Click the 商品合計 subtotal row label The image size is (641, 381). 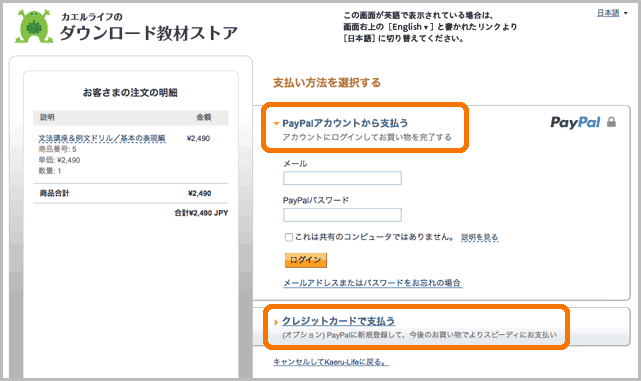pyautogui.click(x=54, y=193)
